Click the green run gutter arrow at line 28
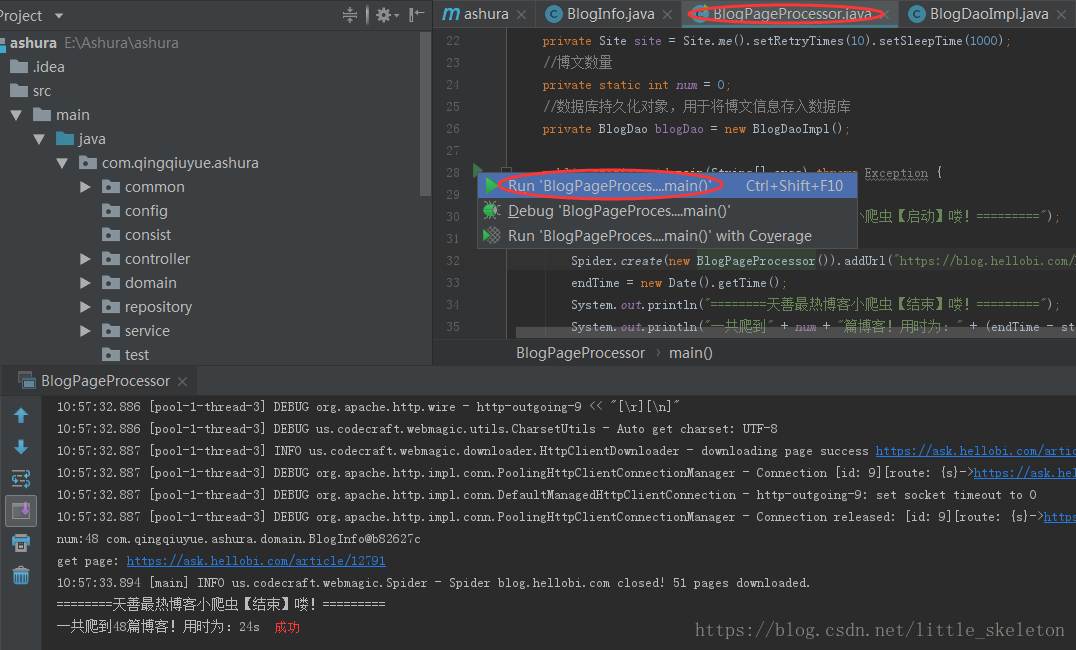The height and width of the screenshot is (650, 1076). click(477, 170)
